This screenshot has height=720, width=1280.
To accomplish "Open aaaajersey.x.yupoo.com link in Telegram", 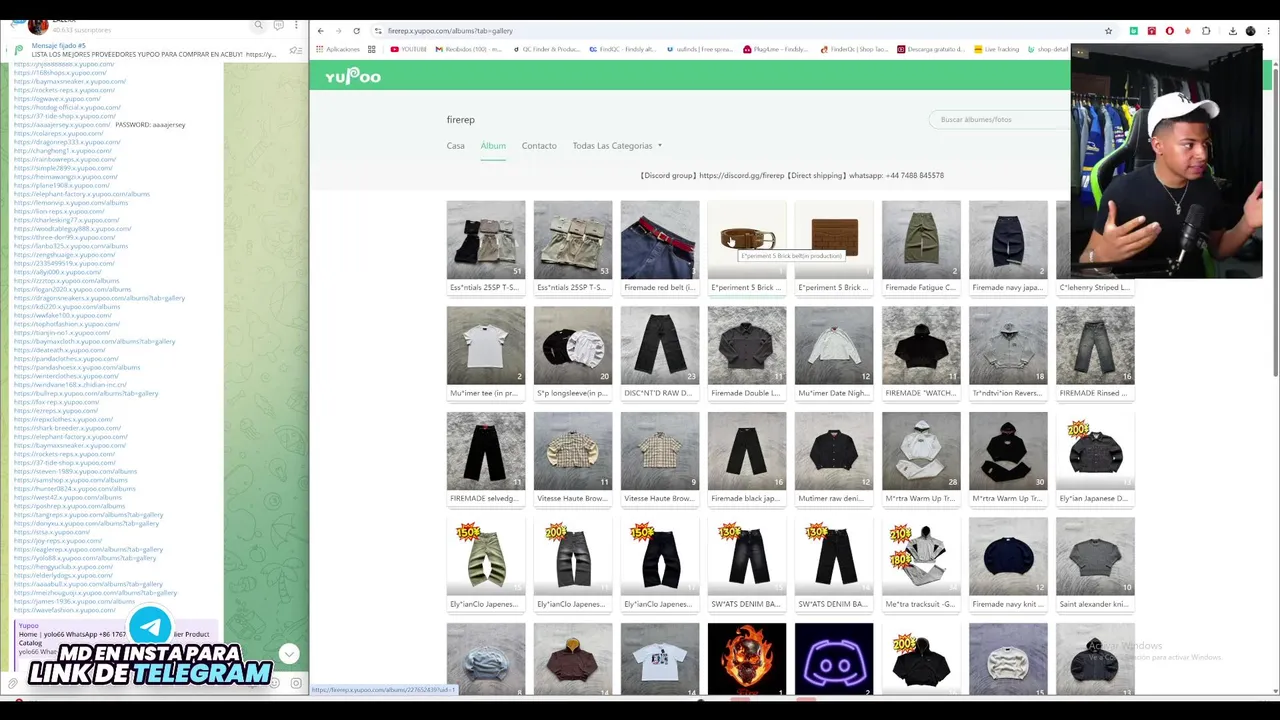I will [61, 125].
